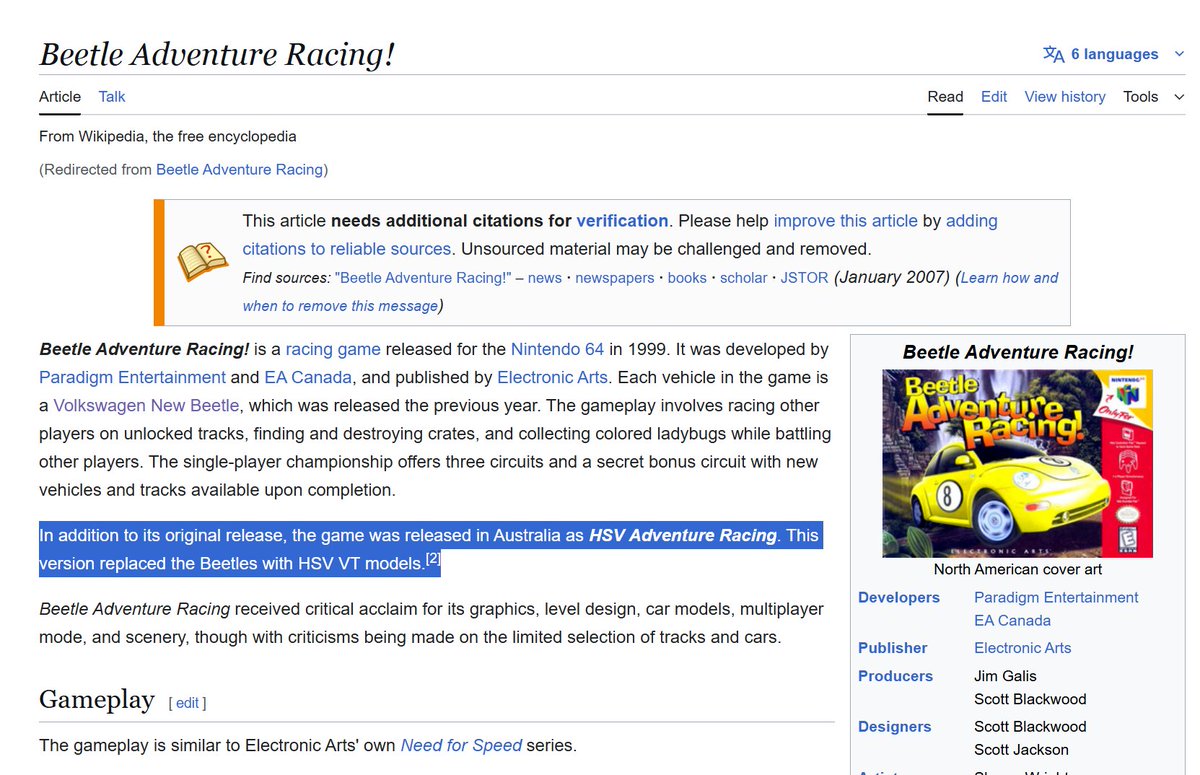The image size is (1200, 775).
Task: Click producer name Jim Galis
Action: pos(1005,676)
